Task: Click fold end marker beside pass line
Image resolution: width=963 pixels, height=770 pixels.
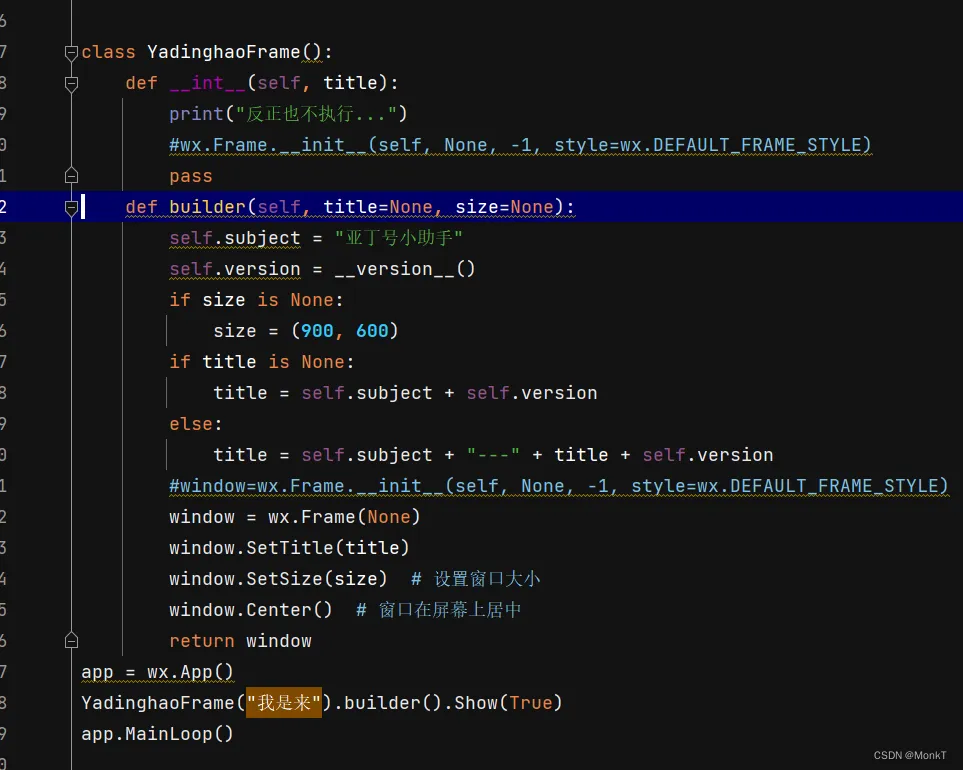Action: coord(71,176)
